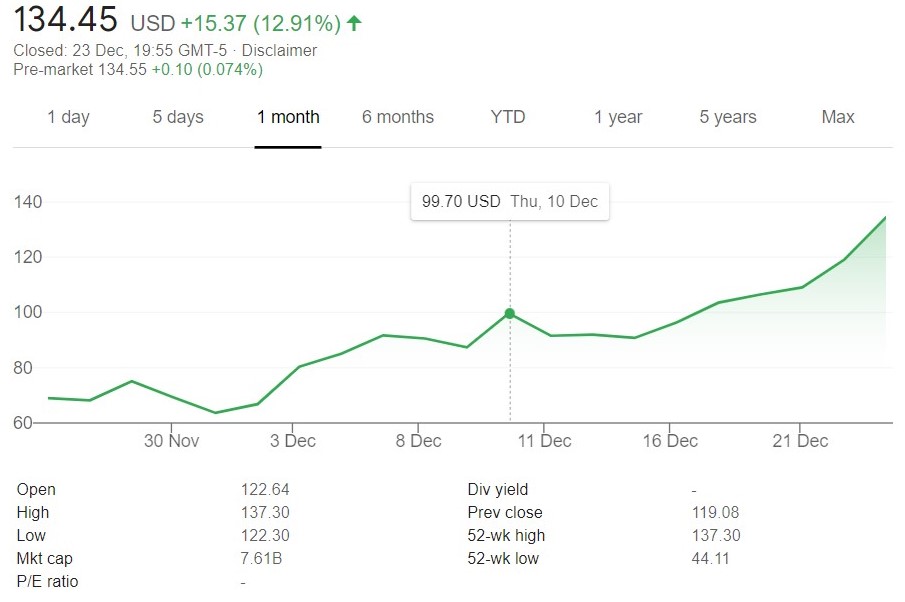The height and width of the screenshot is (602, 905).
Task: Click the 7.61B market cap value
Action: pos(262,558)
